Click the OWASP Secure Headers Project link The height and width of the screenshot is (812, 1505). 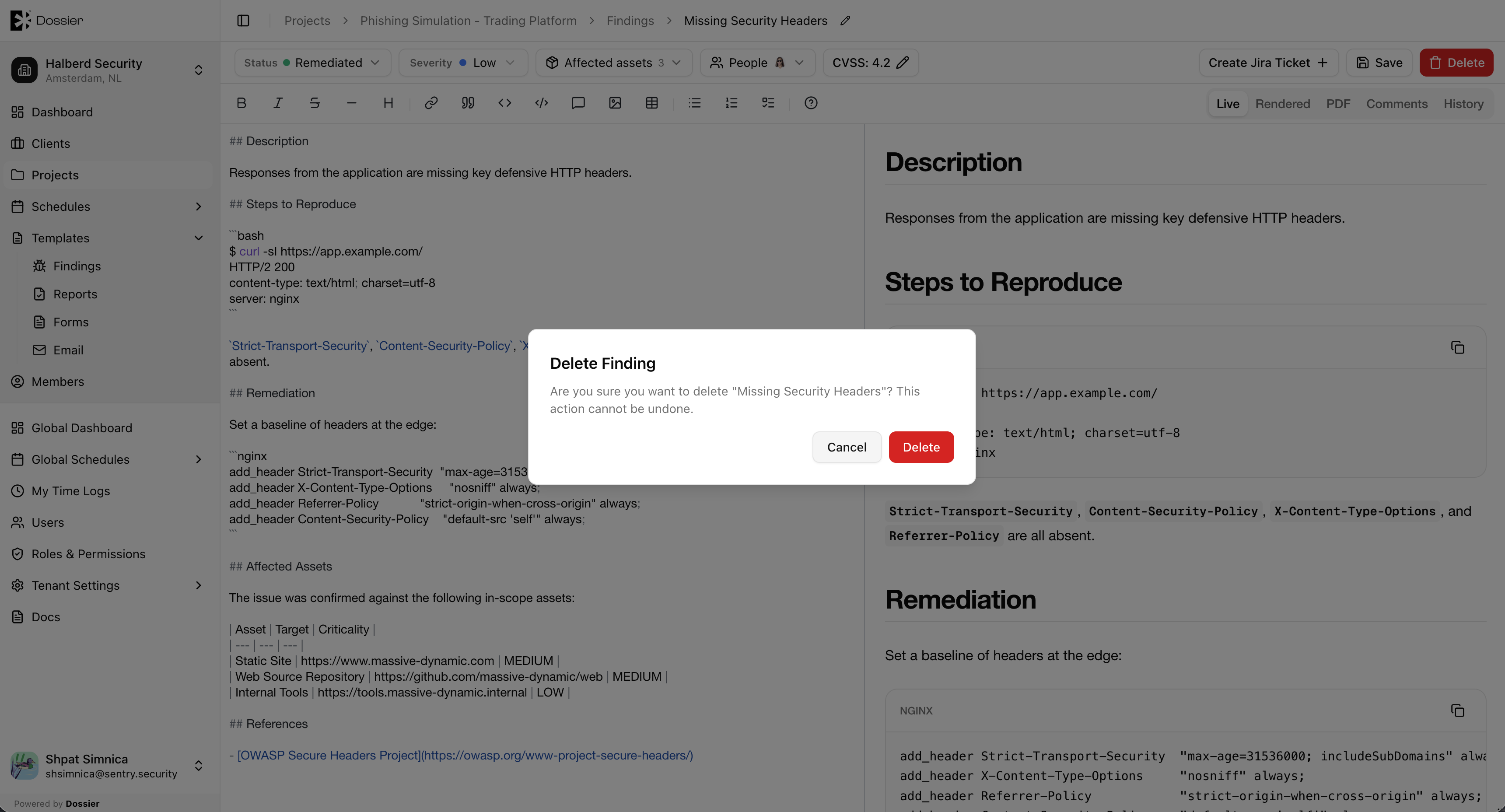click(465, 755)
